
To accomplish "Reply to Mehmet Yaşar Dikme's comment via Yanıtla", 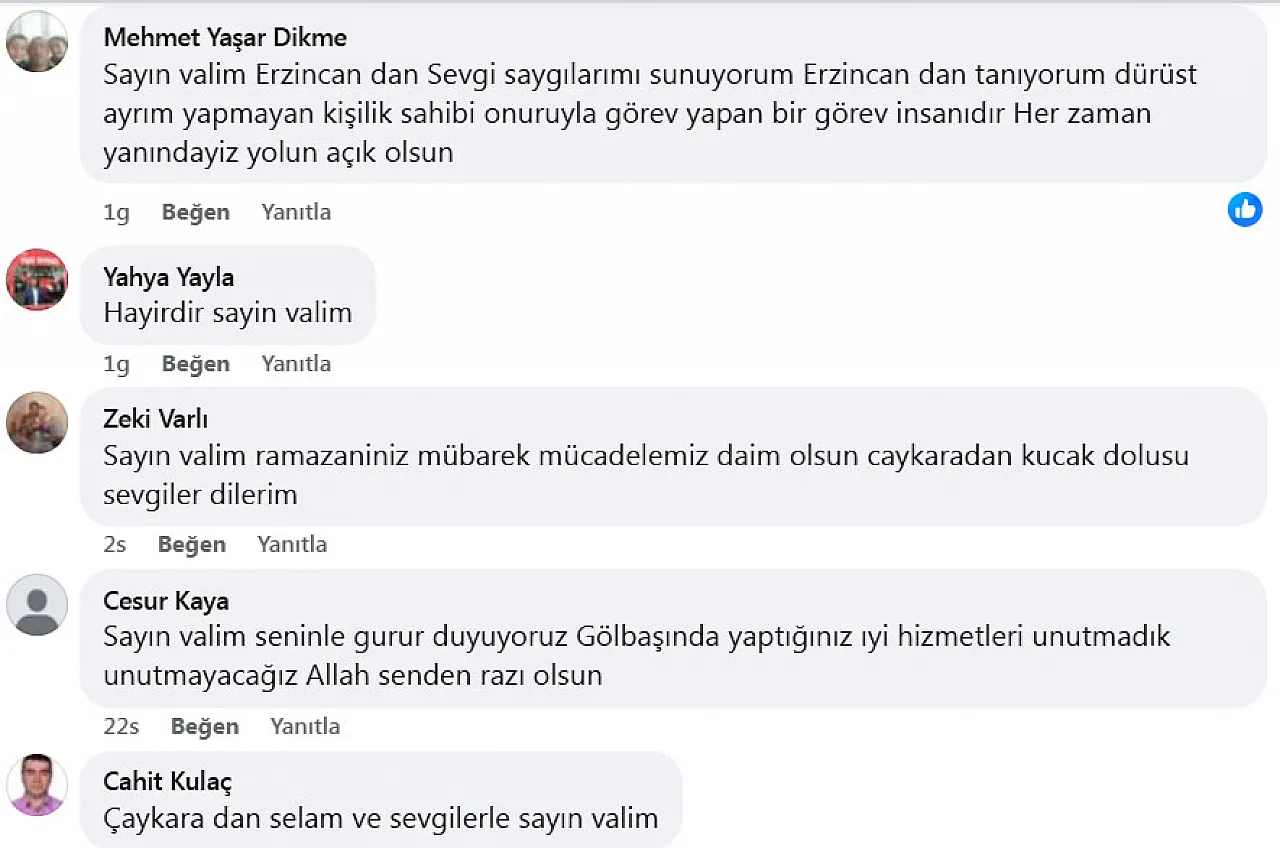I will pyautogui.click(x=296, y=212).
